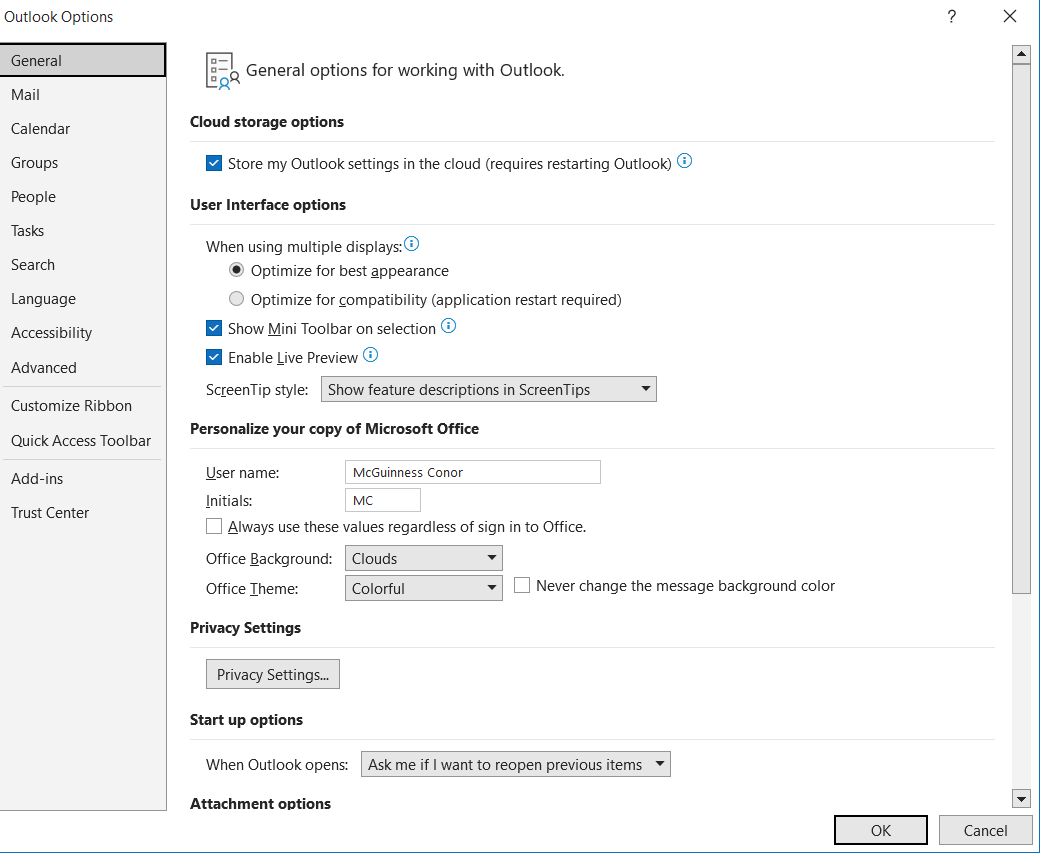Open the When Outlook opens dropdown
Image resolution: width=1040 pixels, height=853 pixels.
(x=515, y=764)
